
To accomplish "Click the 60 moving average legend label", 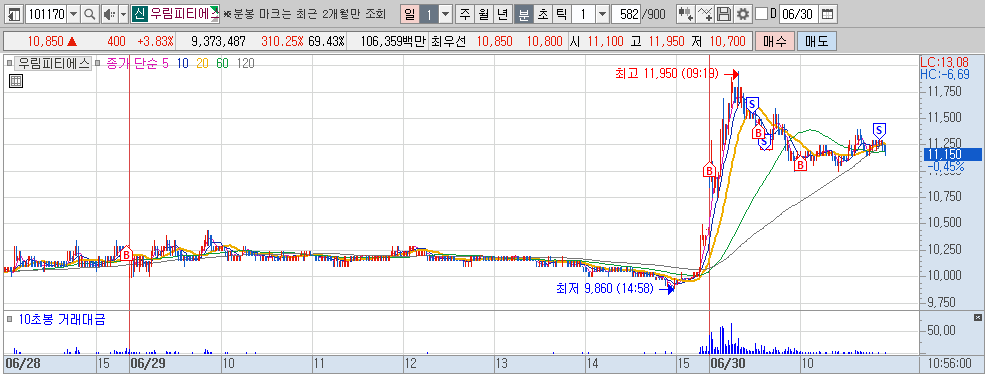I will [x=222, y=63].
